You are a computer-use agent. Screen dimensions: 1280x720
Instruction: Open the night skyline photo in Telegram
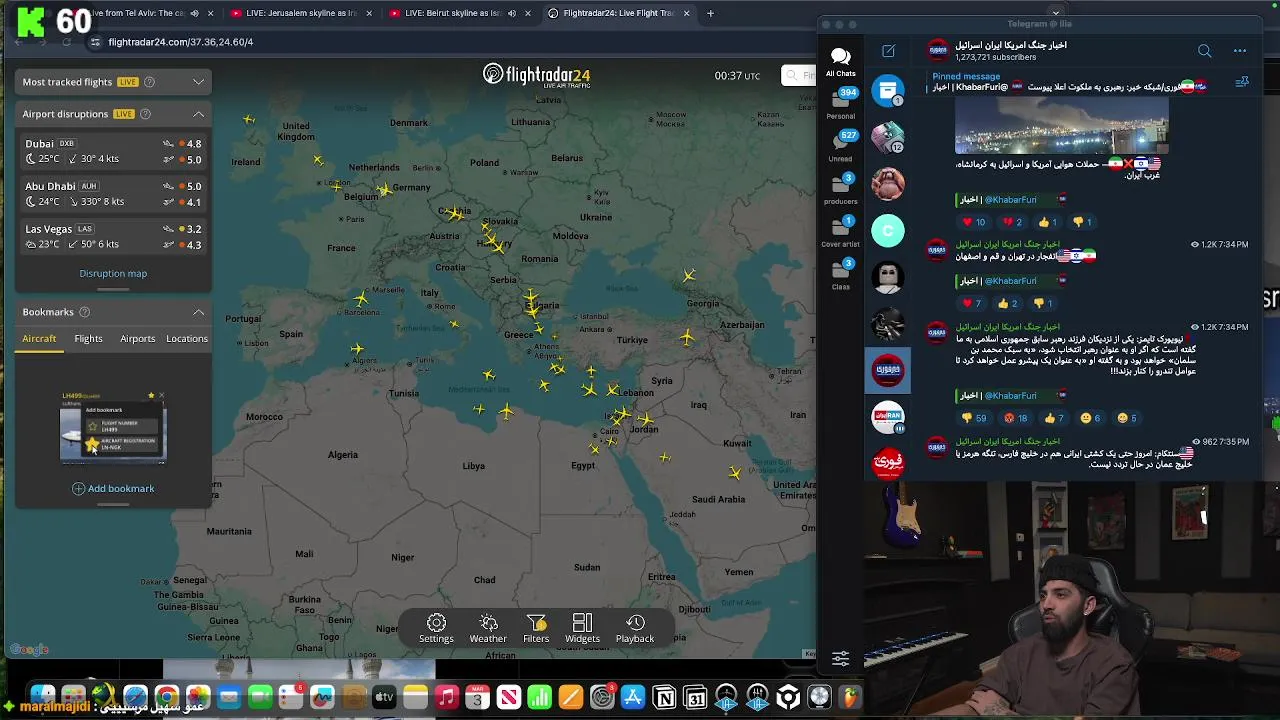pyautogui.click(x=1061, y=126)
